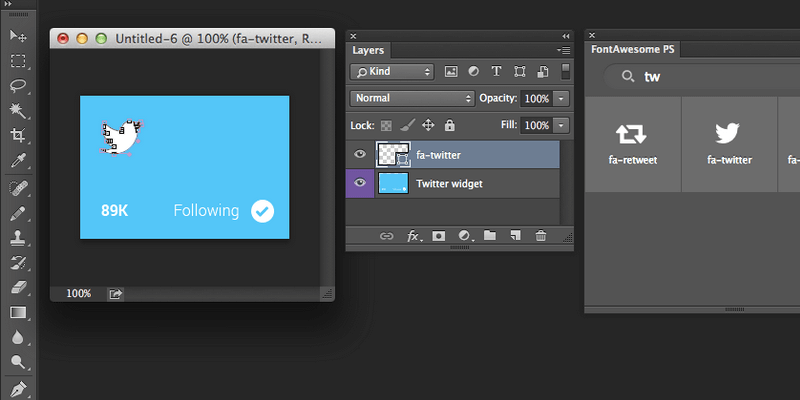This screenshot has height=400, width=800.
Task: Click the delete layer trash icon
Action: [541, 236]
